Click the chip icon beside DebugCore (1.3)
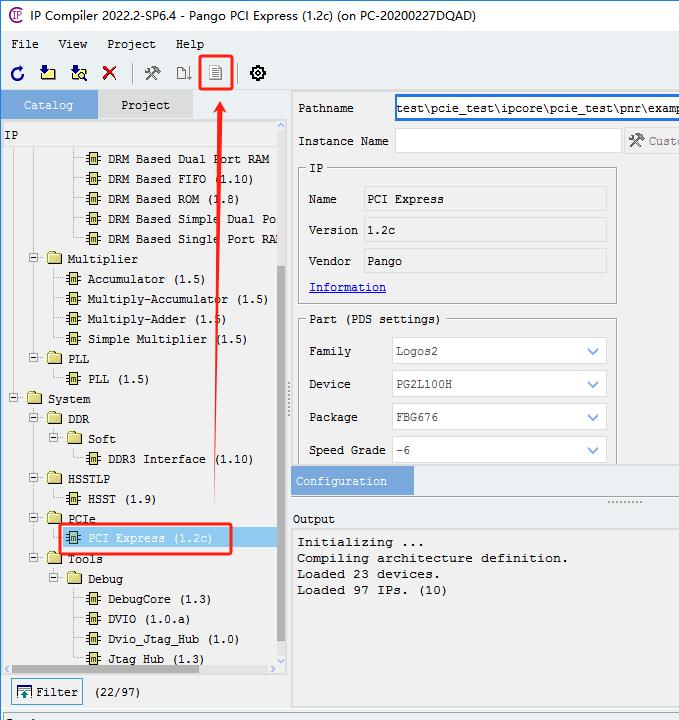The image size is (679, 720). coord(93,599)
